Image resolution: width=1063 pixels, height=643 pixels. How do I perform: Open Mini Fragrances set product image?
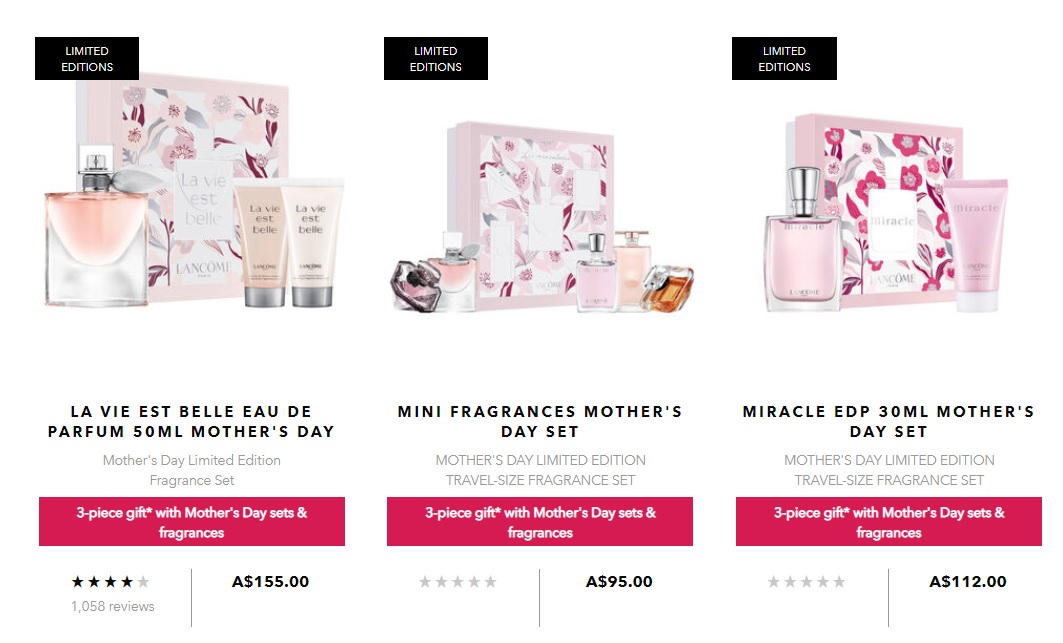point(541,217)
